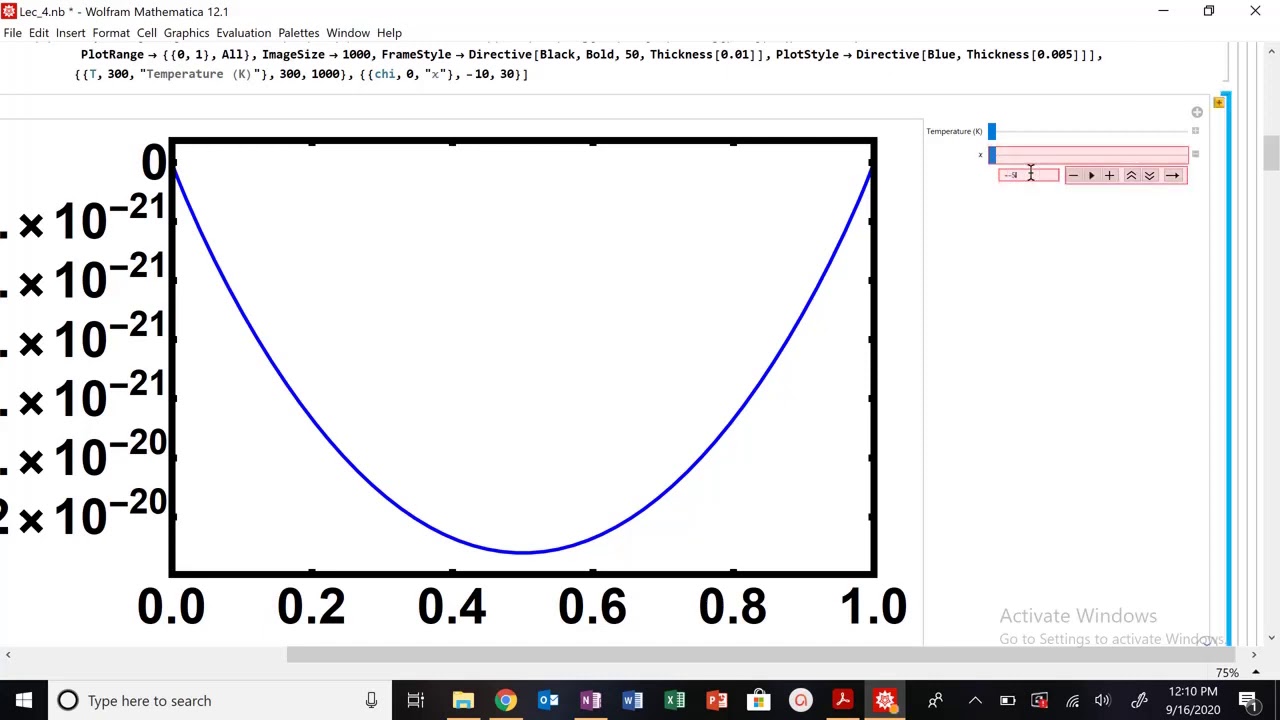The width and height of the screenshot is (1280, 720).
Task: Open PowerPoint from taskbar
Action: coord(717,700)
